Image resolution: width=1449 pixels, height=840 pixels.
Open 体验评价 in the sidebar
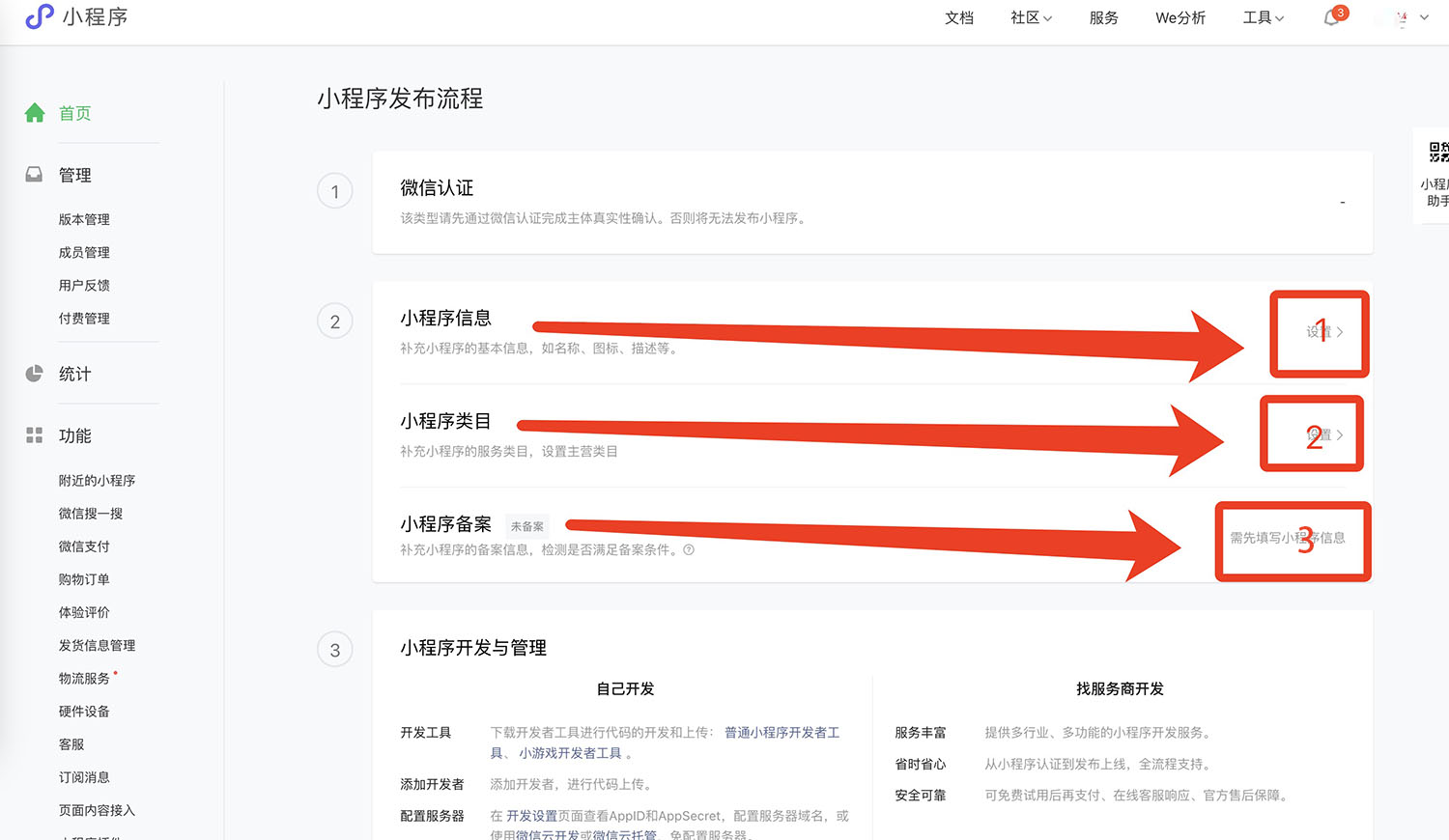tap(84, 611)
